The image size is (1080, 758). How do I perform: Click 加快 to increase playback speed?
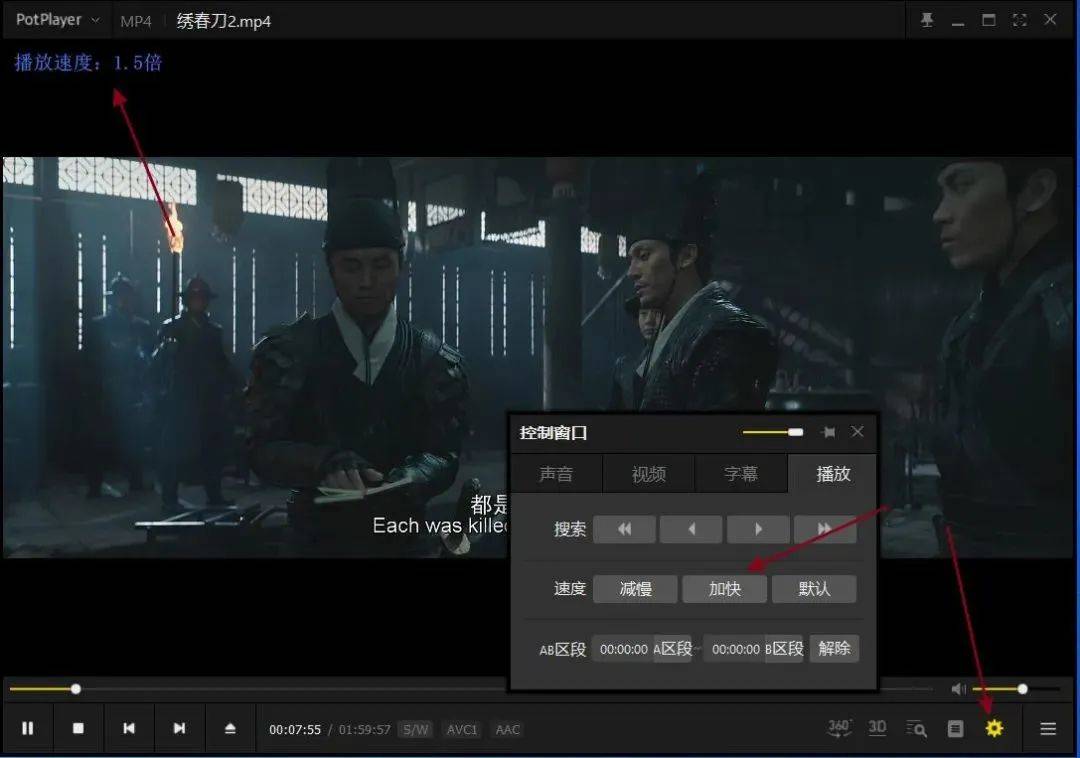click(725, 589)
